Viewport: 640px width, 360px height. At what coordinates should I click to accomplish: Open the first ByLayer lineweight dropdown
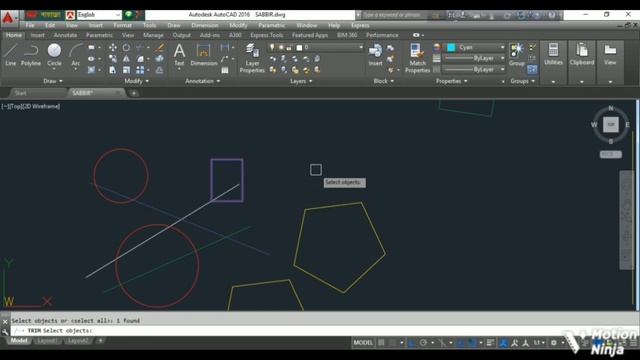[x=473, y=58]
